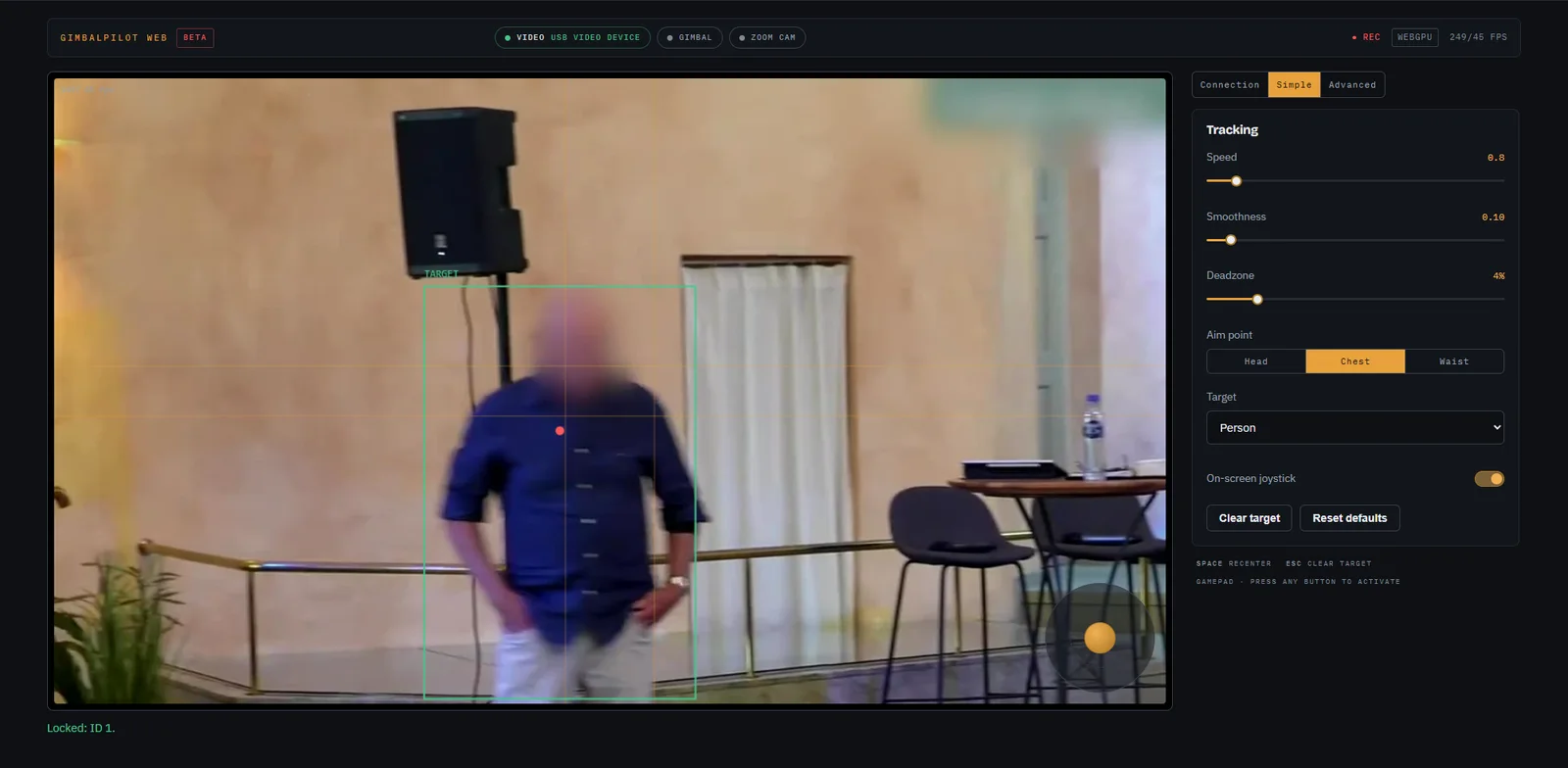Viewport: 1568px width, 768px height.
Task: Click the Clear target button
Action: (1249, 518)
